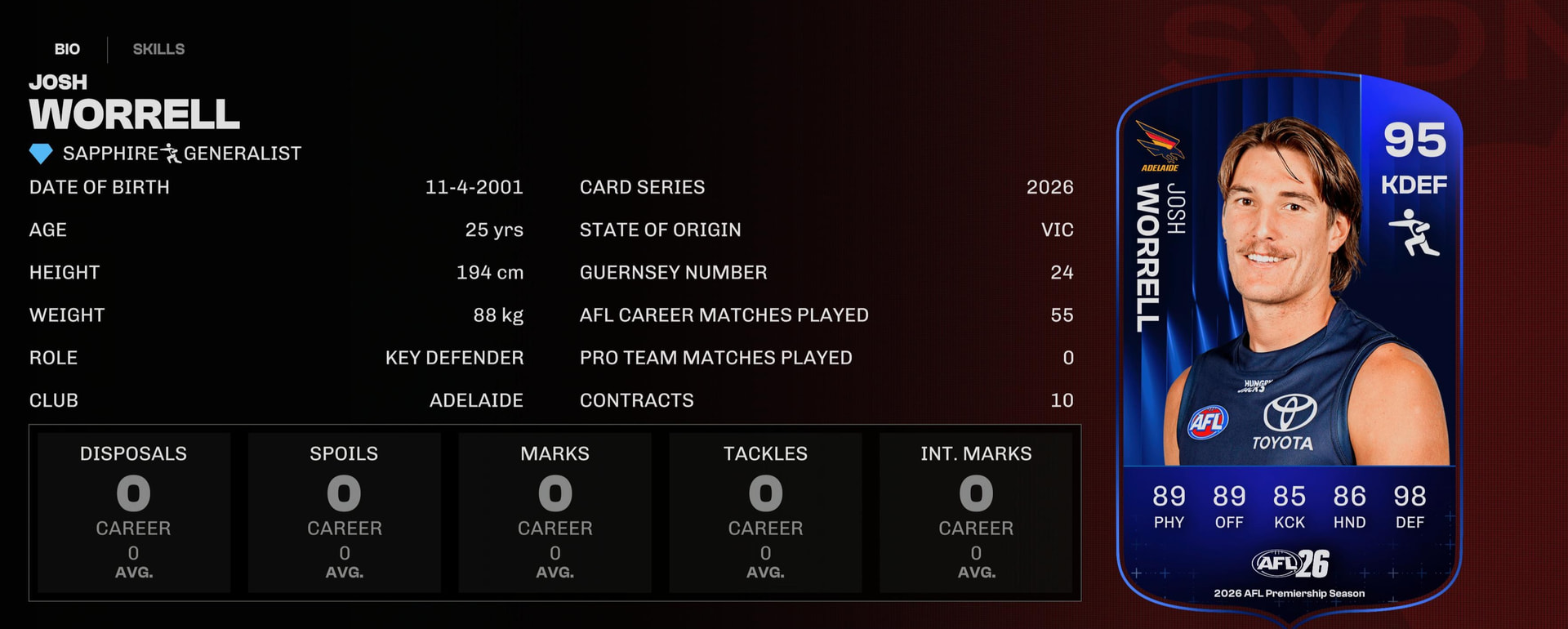Click the AFL logo on the guernsey
Viewport: 1568px width, 629px height.
(x=1207, y=422)
